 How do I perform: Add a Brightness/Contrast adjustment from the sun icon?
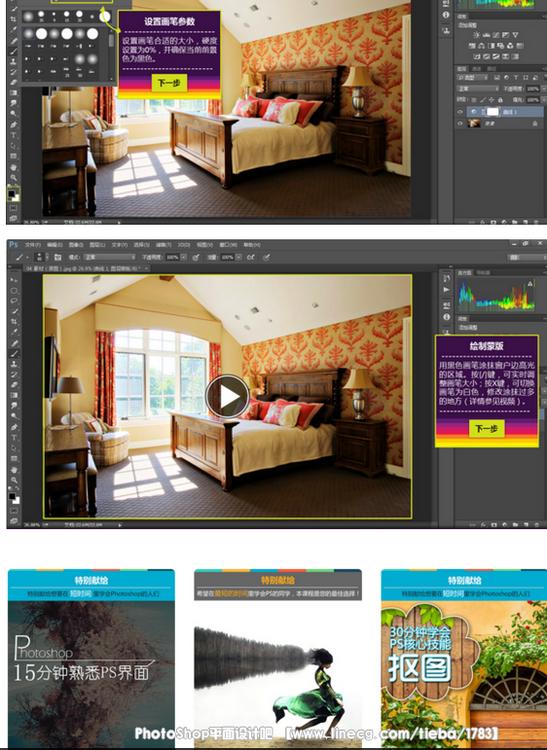click(x=477, y=35)
